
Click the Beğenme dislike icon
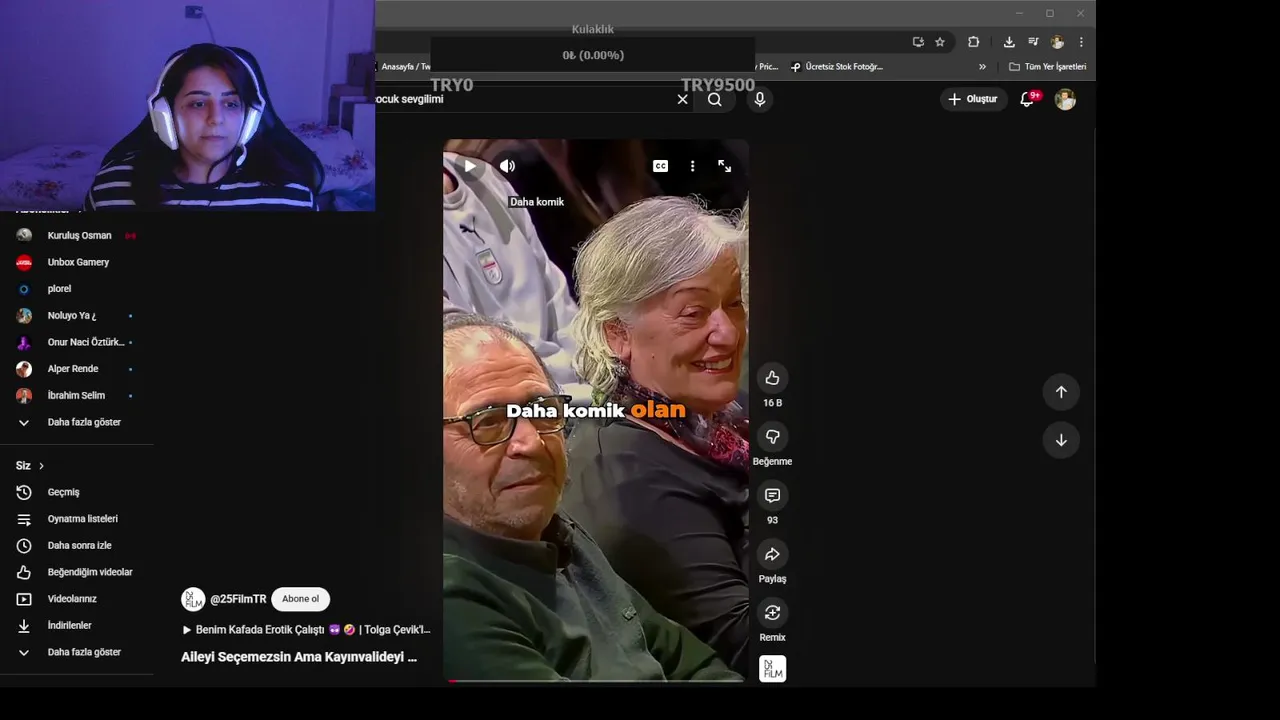pos(772,437)
